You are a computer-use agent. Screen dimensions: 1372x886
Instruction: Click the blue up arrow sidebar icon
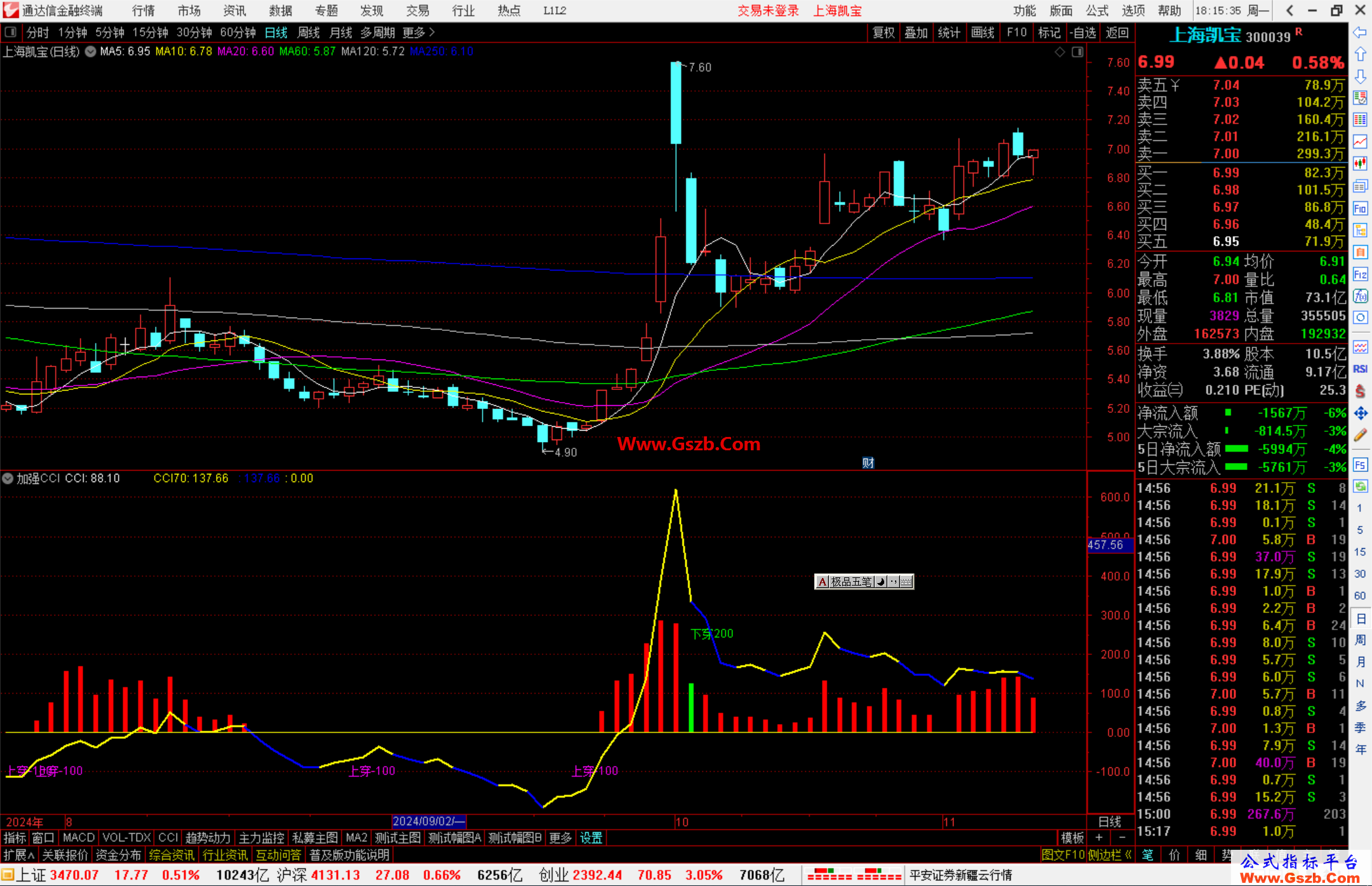pyautogui.click(x=1360, y=54)
